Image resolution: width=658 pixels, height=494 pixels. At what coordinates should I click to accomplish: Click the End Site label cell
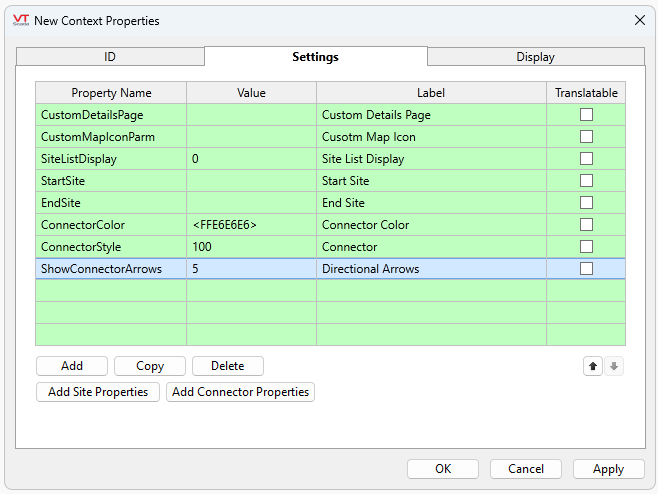pos(431,203)
